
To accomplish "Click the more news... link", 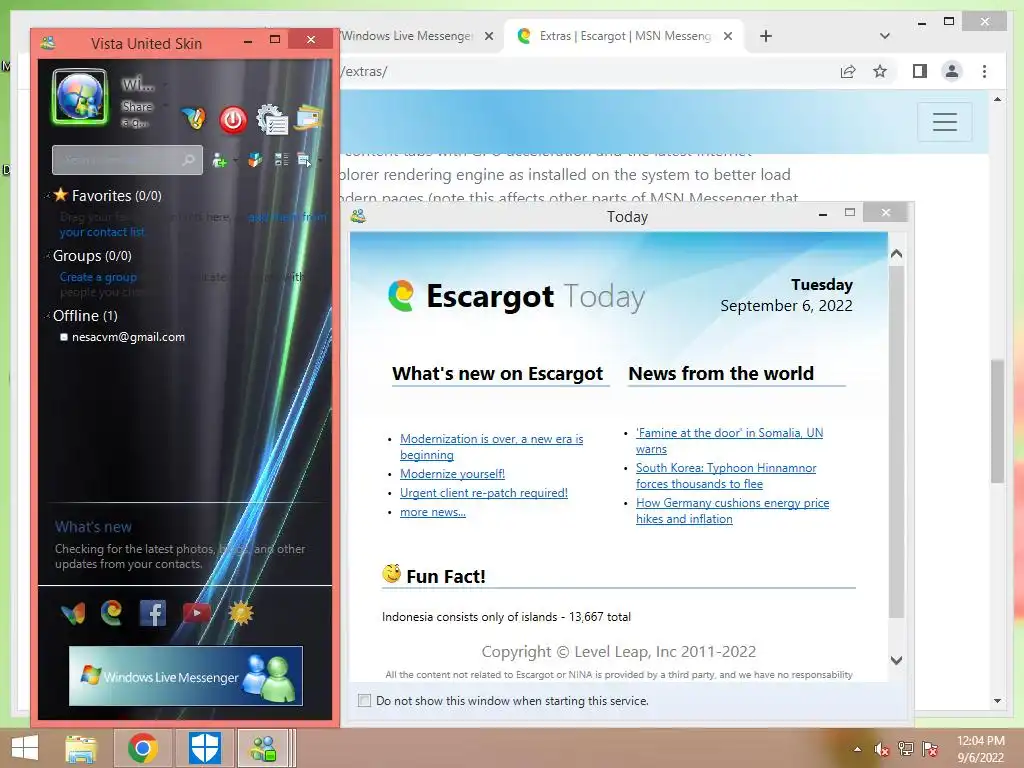I will pos(433,512).
